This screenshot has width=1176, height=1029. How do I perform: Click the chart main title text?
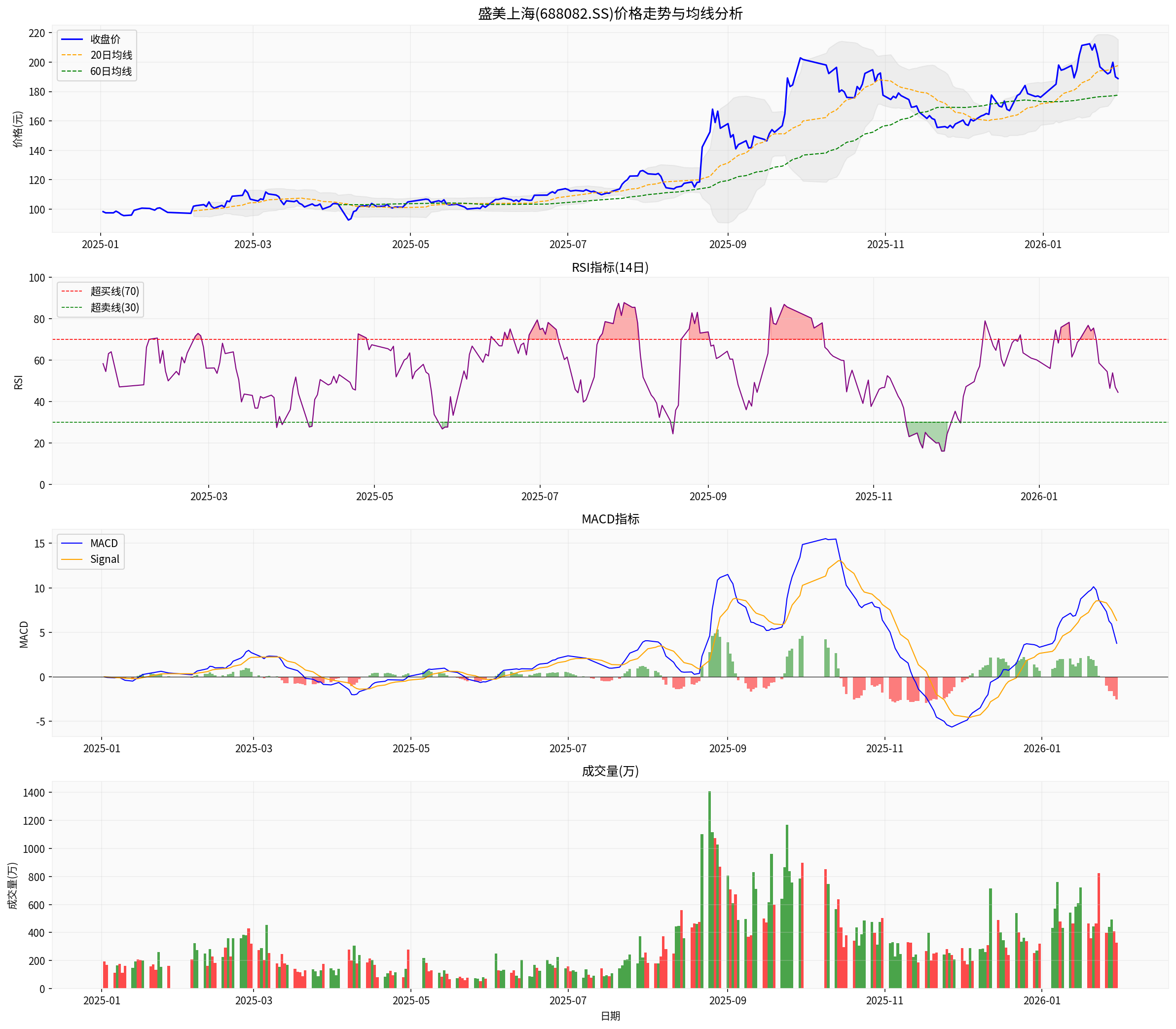[610, 13]
